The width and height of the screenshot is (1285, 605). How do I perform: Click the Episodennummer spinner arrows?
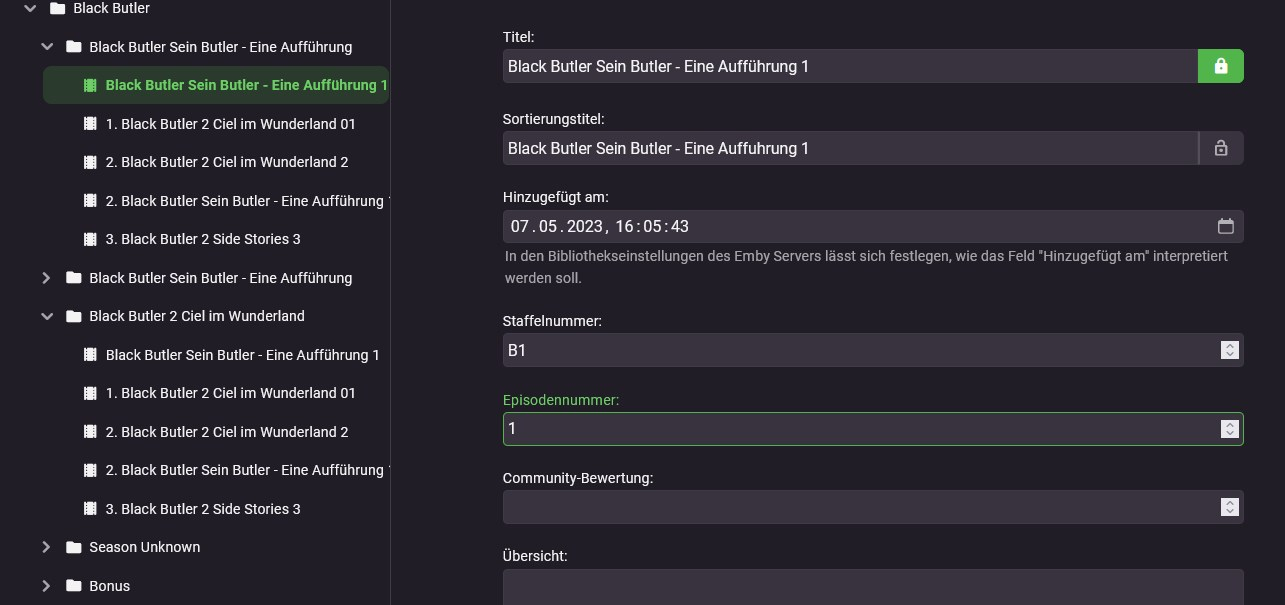[x=1229, y=429]
